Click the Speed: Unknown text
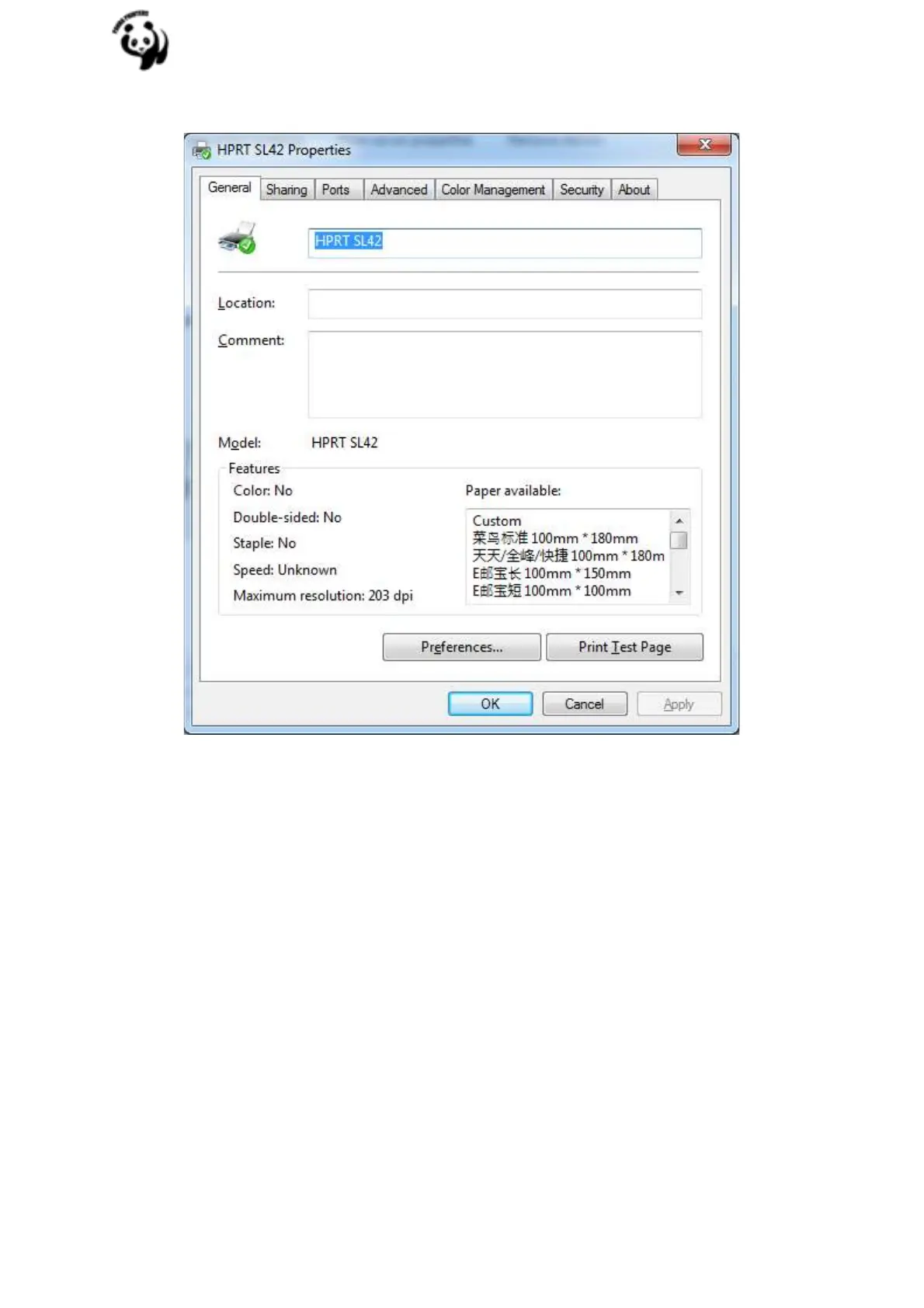 click(x=285, y=569)
